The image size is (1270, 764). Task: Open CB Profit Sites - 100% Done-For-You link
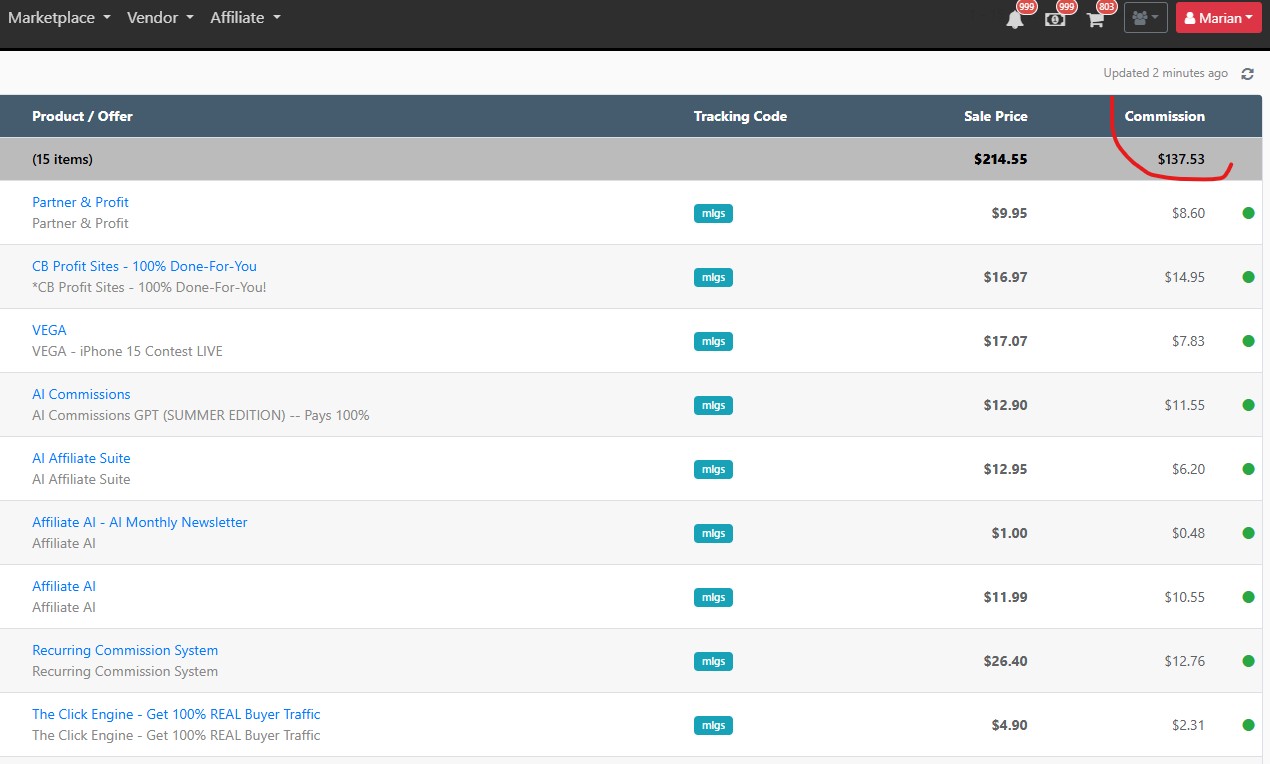tap(144, 266)
